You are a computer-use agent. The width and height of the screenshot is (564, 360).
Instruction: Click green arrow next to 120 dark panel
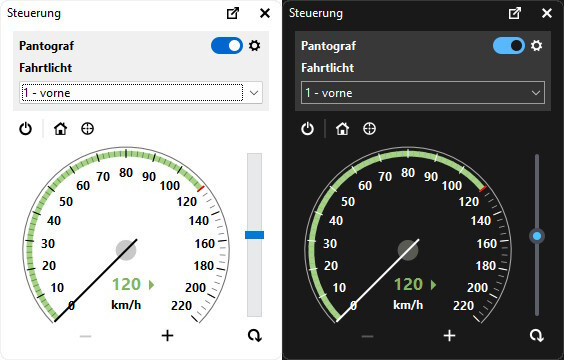coord(433,285)
